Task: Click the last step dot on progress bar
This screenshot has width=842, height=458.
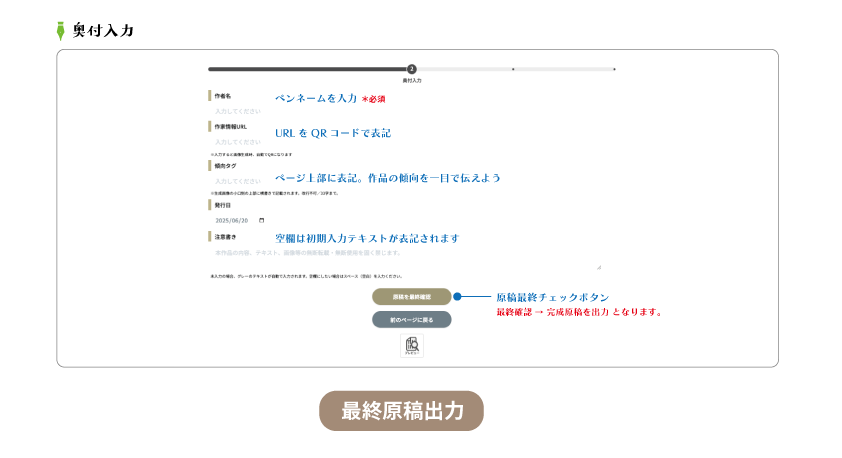Action: [x=614, y=69]
